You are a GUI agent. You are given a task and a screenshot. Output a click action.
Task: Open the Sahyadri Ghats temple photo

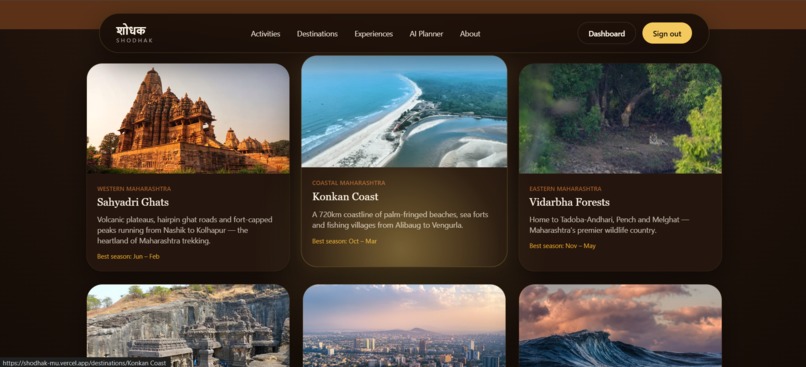coord(188,118)
